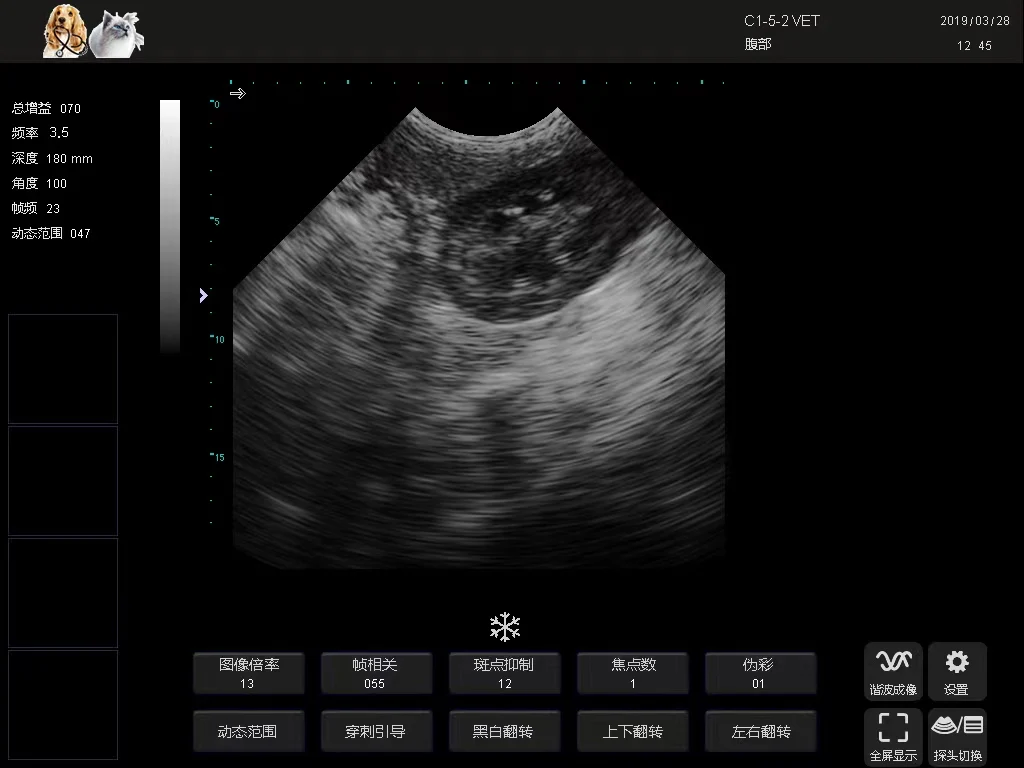Switch to full screen display (全屏显示)
The width and height of the screenshot is (1024, 768).
[x=893, y=737]
